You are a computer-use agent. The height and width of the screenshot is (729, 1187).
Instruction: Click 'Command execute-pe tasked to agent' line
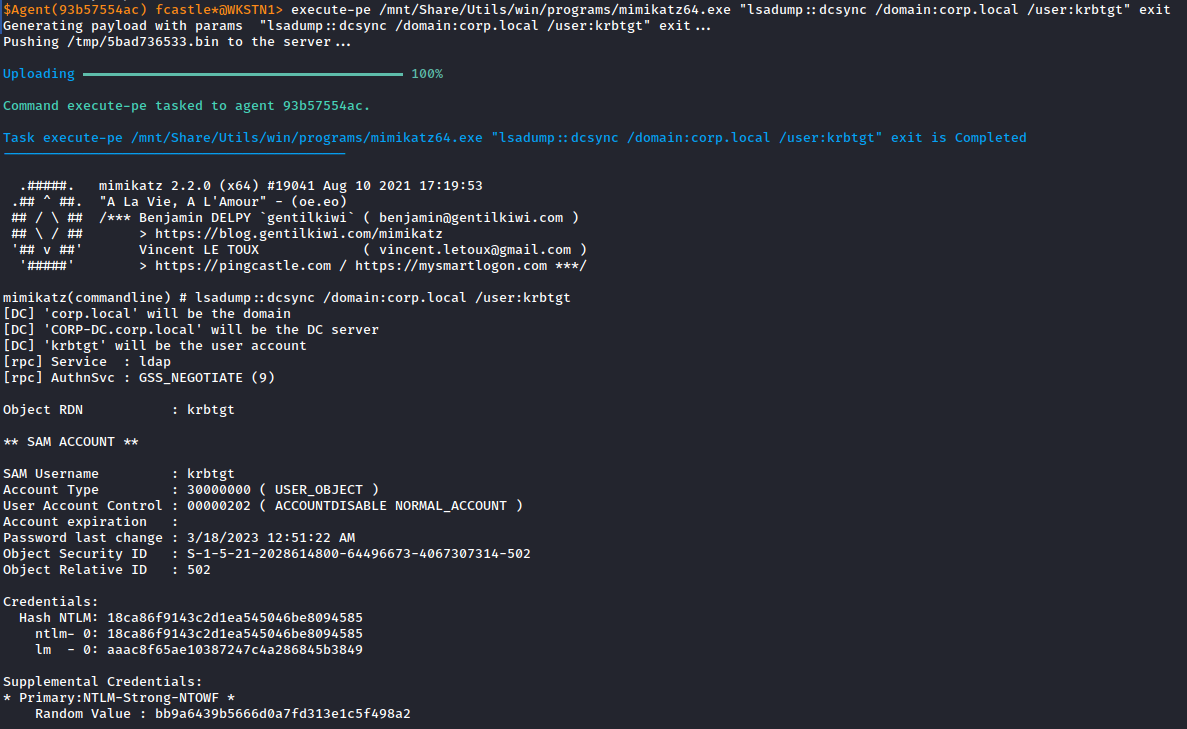pos(186,106)
